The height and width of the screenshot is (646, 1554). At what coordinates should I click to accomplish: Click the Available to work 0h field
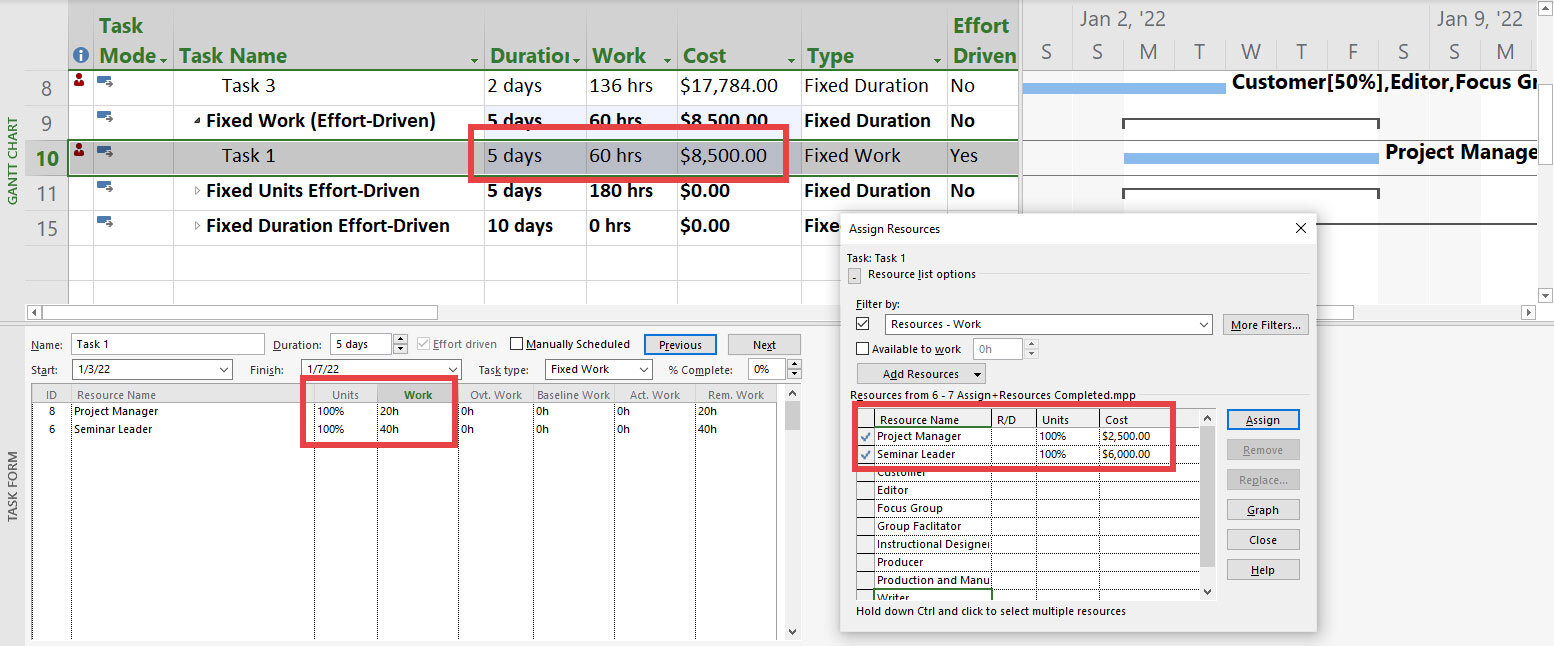point(1000,349)
